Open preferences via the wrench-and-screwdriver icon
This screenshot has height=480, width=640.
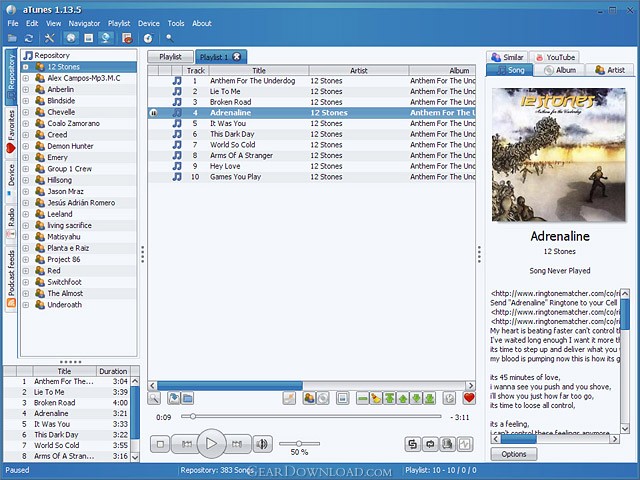click(49, 38)
